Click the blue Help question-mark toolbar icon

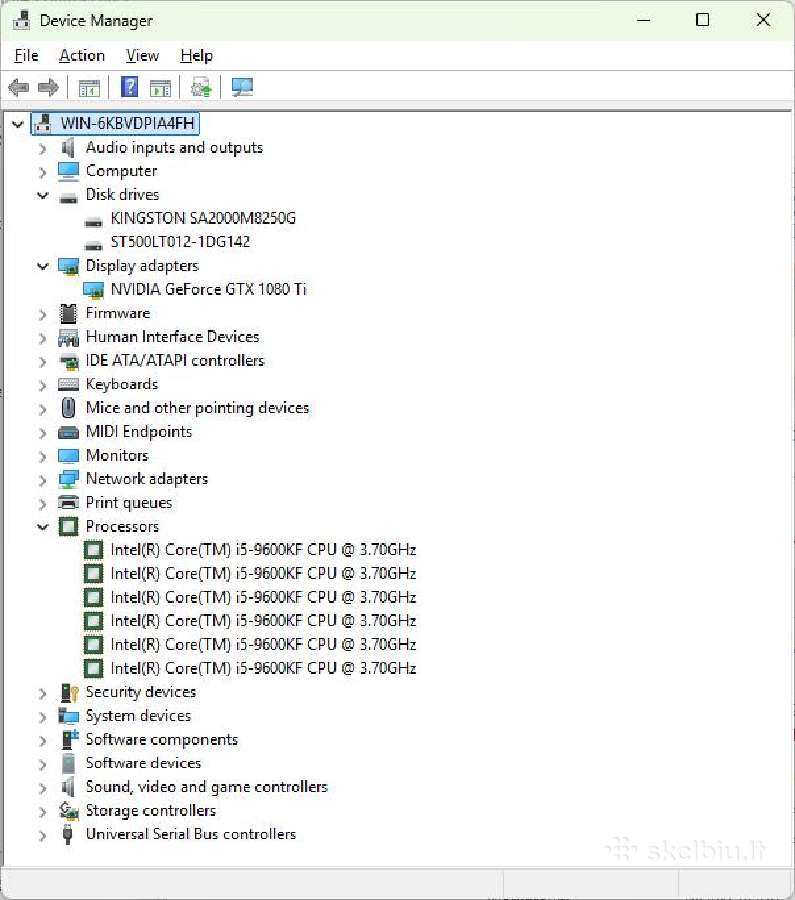point(130,87)
